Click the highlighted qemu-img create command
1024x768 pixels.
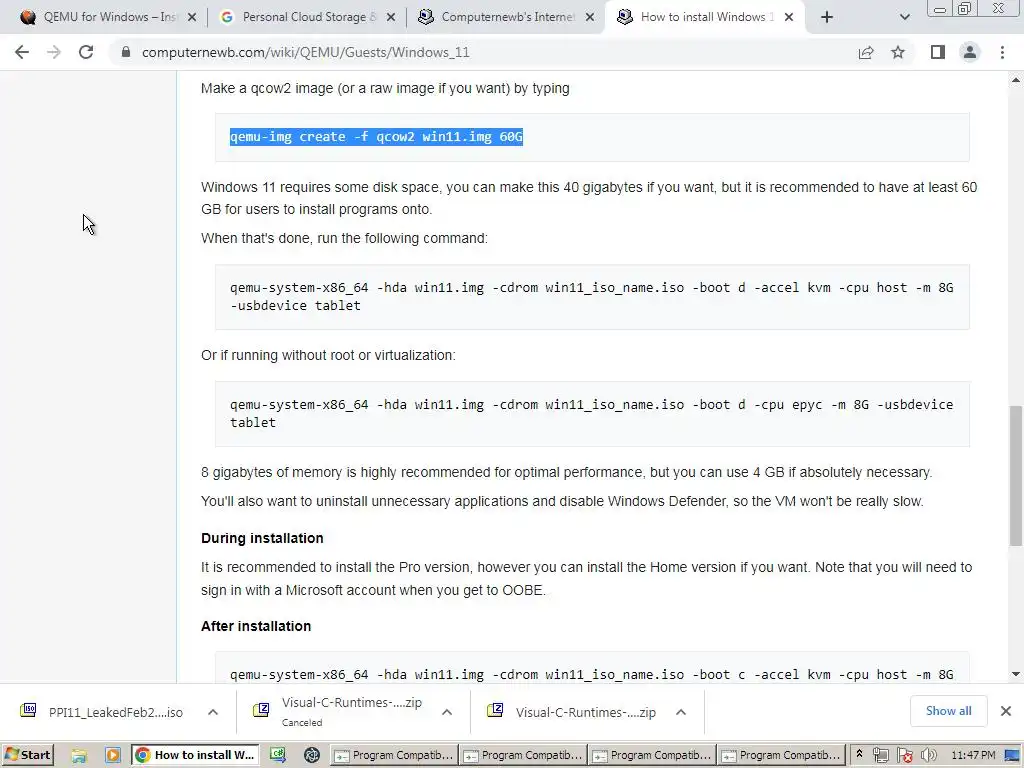[x=376, y=136]
